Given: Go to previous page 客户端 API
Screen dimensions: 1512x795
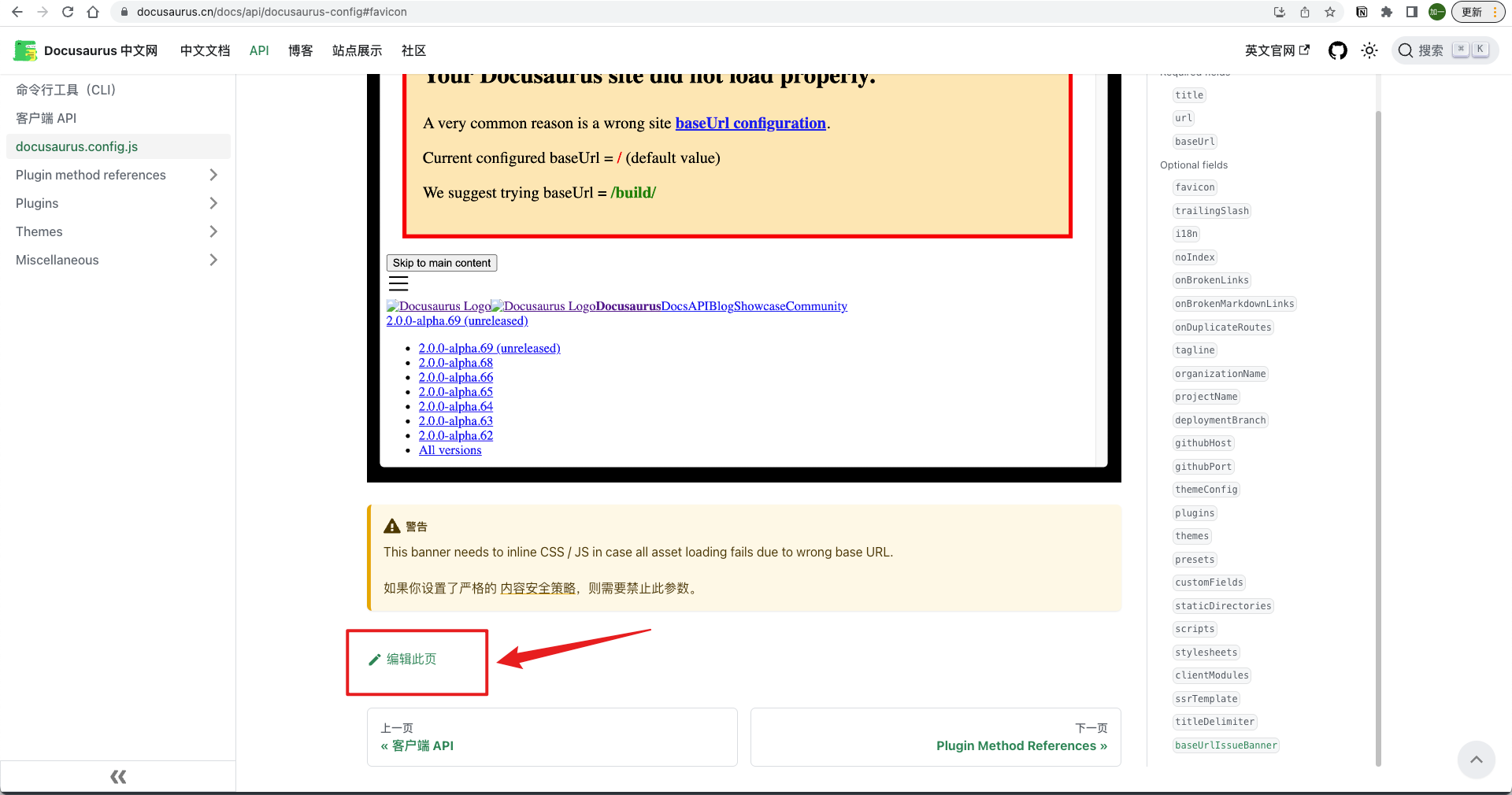Looking at the screenshot, I should click(x=552, y=738).
